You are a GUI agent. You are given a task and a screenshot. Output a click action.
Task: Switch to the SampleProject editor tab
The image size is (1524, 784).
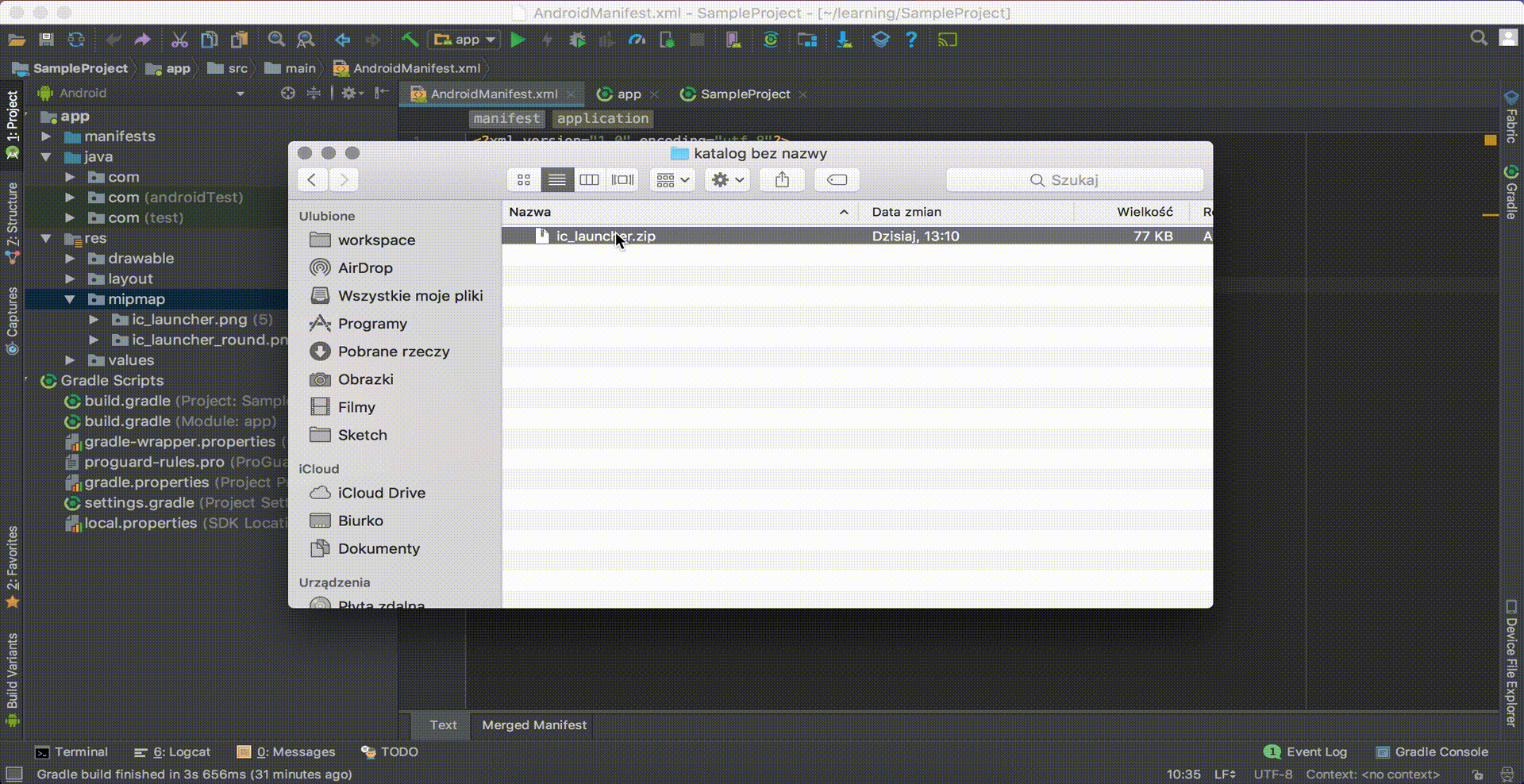(x=745, y=94)
